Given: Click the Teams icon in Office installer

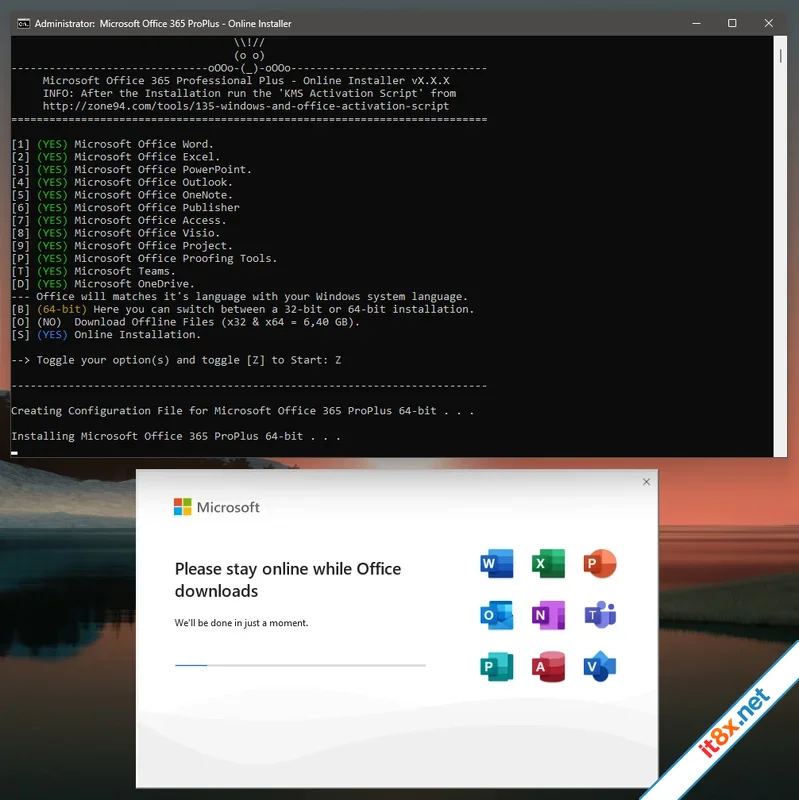Looking at the screenshot, I should point(600,615).
